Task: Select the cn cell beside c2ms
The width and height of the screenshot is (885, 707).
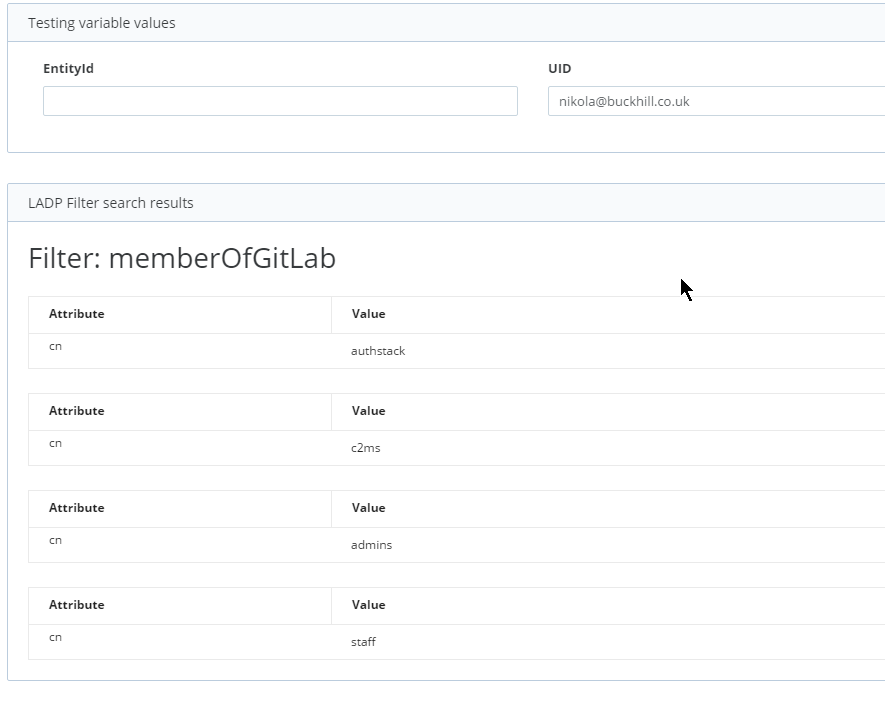Action: pos(179,448)
